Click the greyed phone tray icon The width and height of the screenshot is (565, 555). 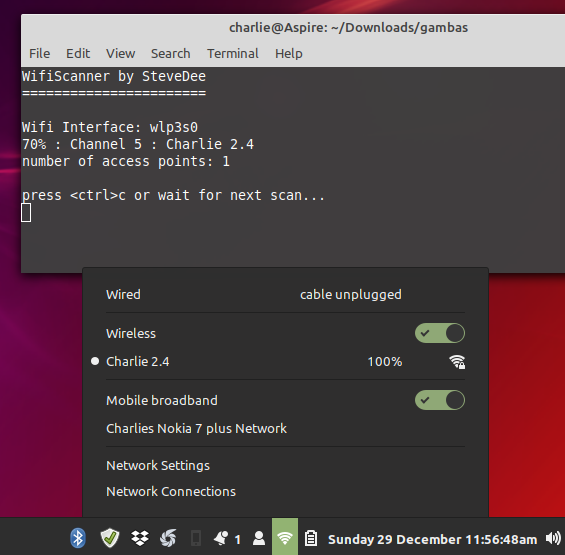click(196, 539)
